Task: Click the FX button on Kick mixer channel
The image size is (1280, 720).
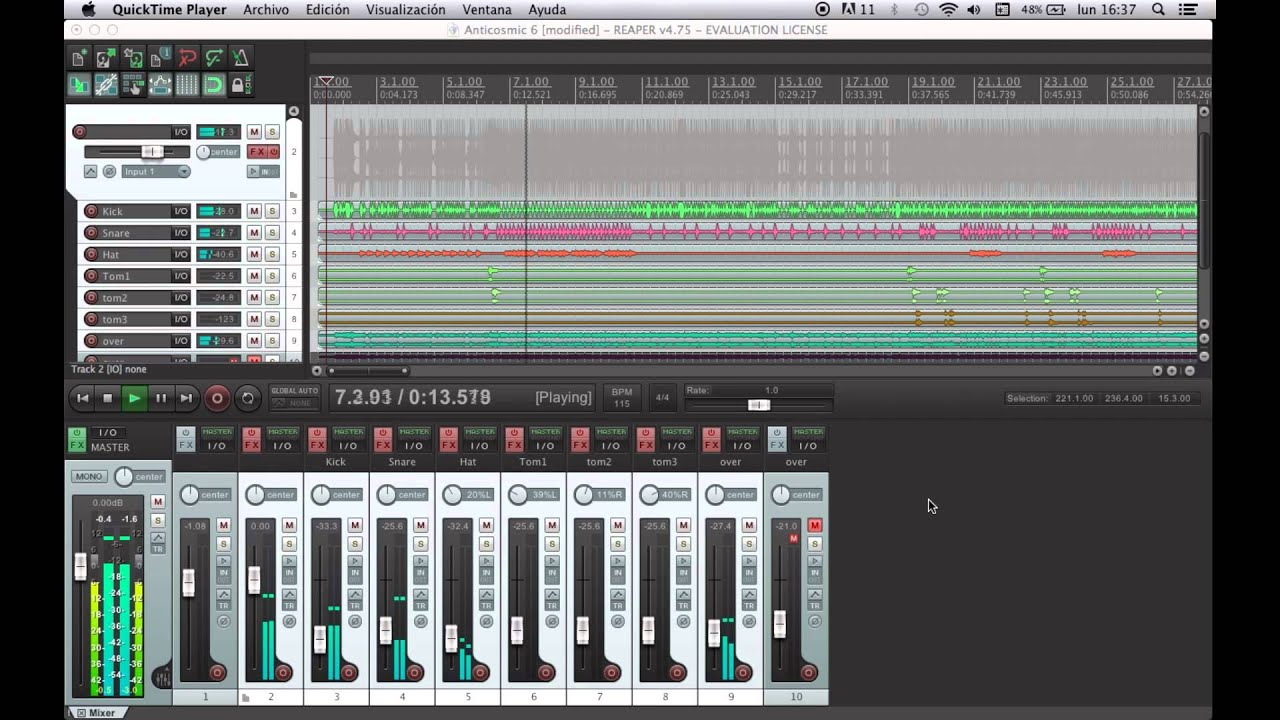Action: 317,445
